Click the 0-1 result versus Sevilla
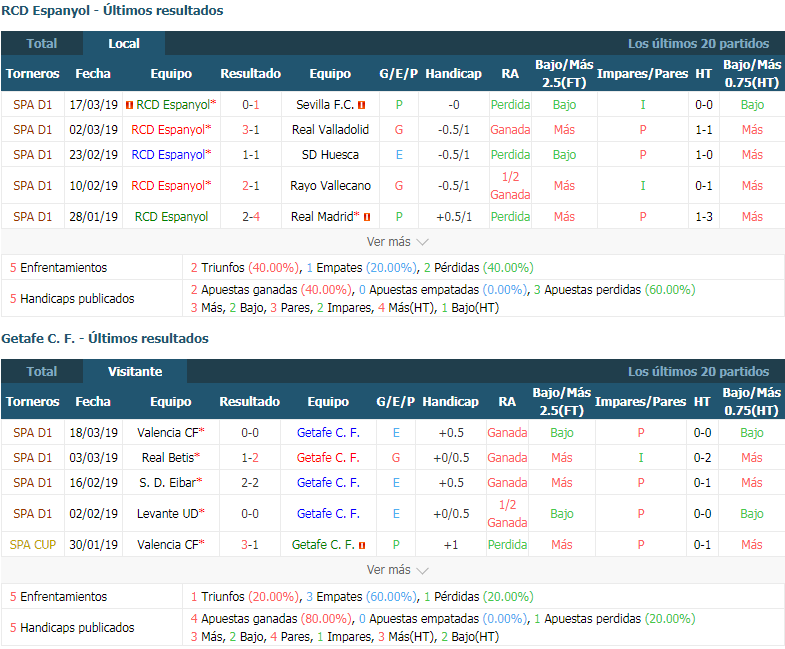 pyautogui.click(x=251, y=105)
